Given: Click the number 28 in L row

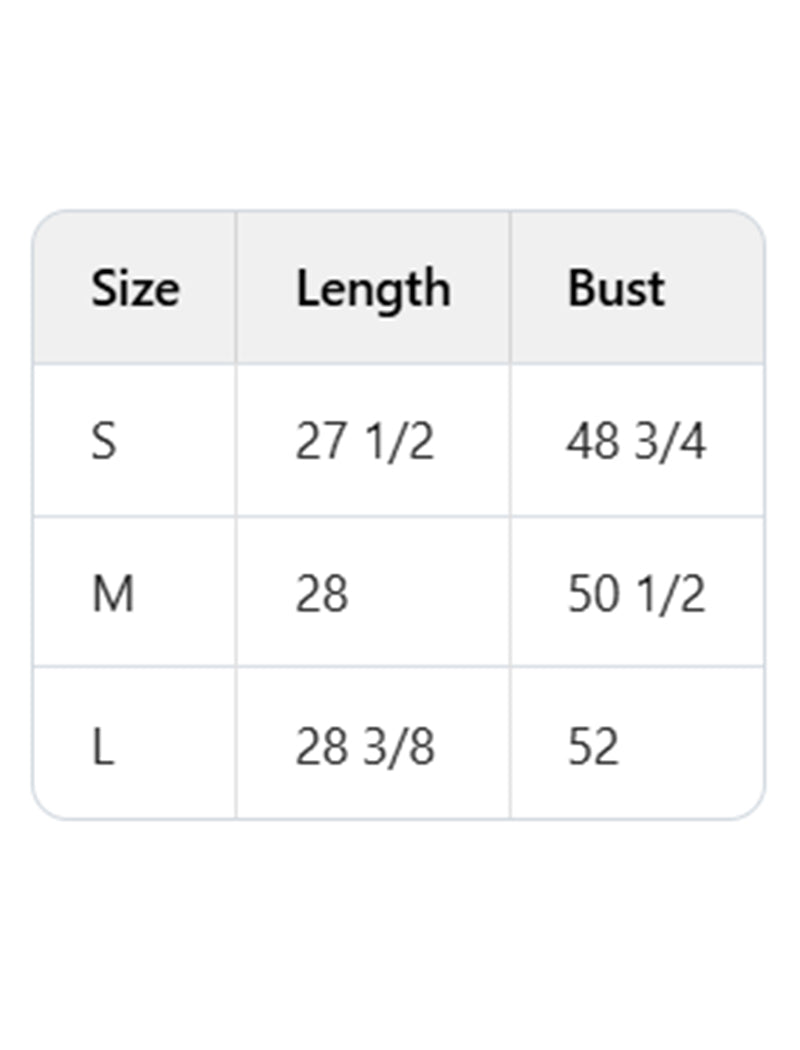Looking at the screenshot, I should point(321,746).
